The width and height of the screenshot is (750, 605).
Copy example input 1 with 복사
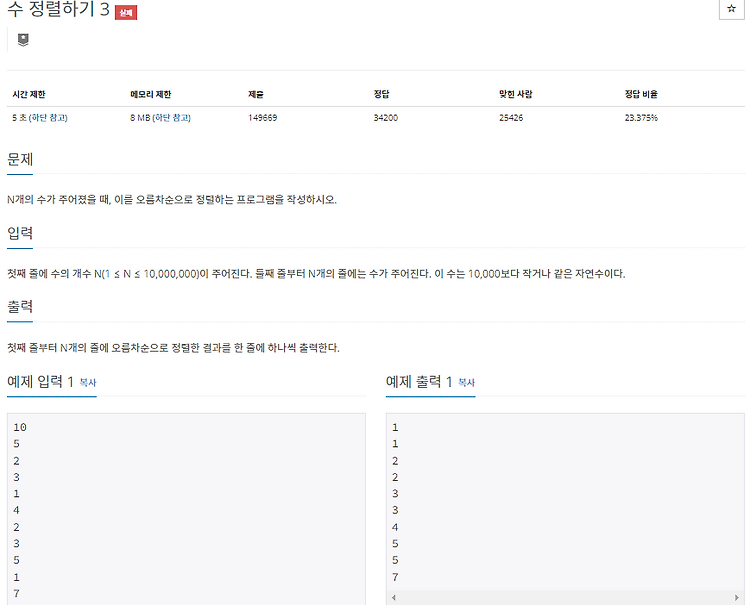[88, 383]
